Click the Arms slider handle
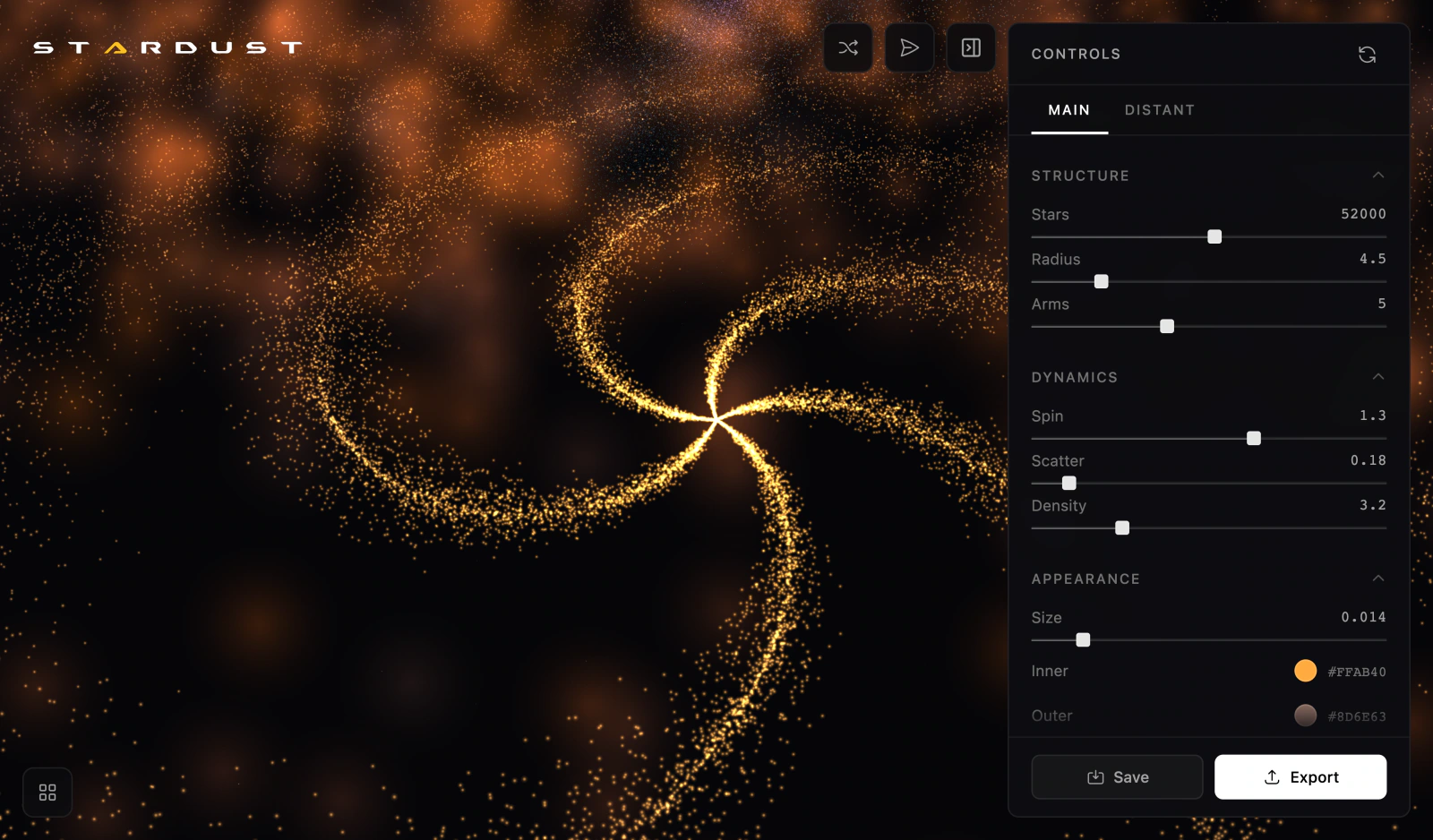 point(1167,326)
